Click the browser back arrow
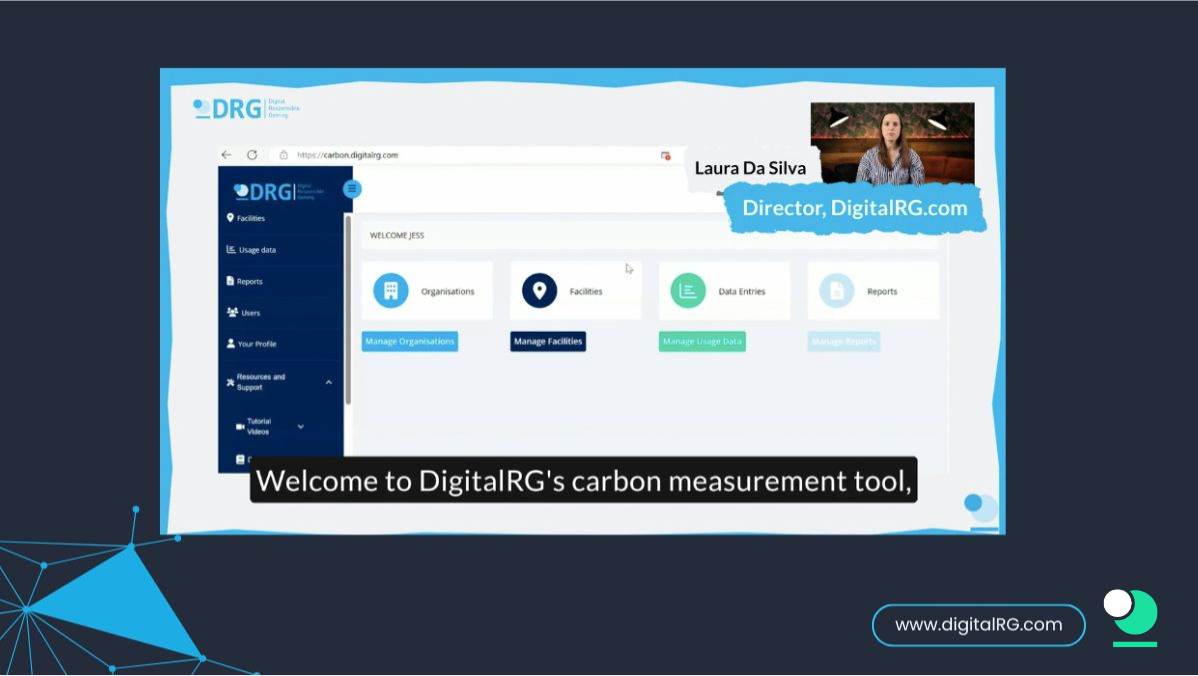Viewport: 1198px width, 676px height. 226,155
